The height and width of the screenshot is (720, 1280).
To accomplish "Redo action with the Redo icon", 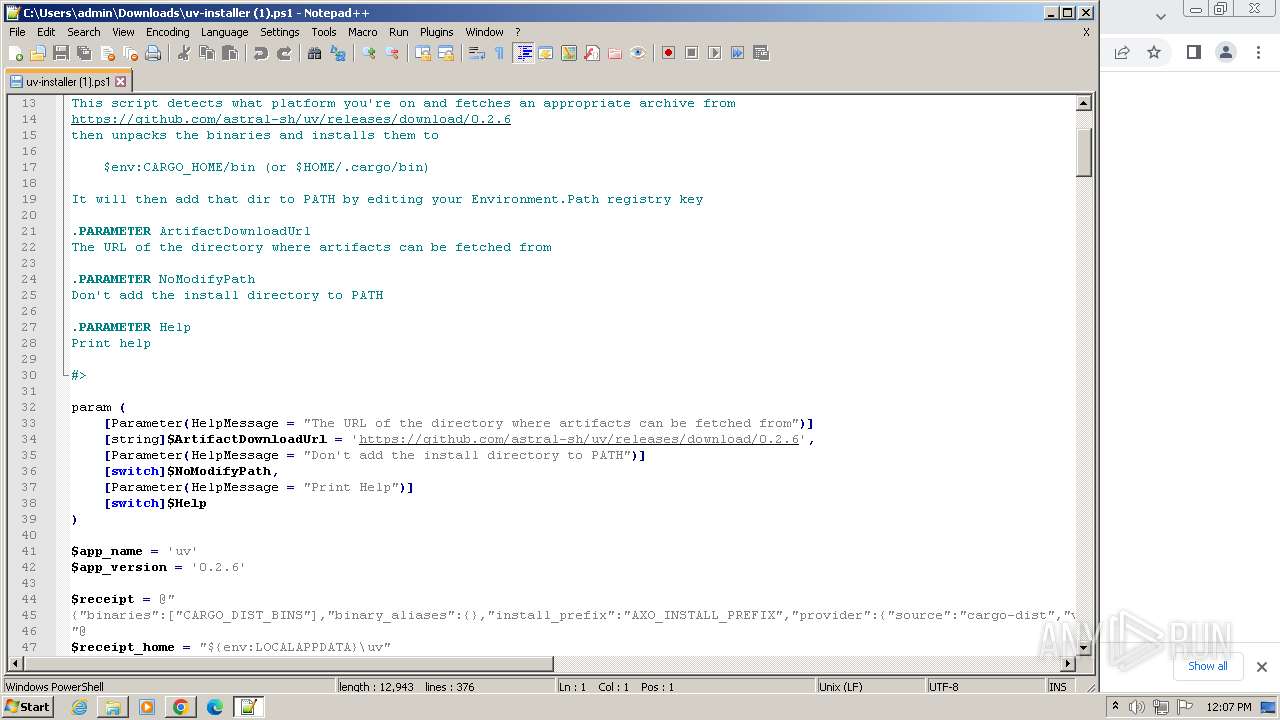I will [284, 53].
